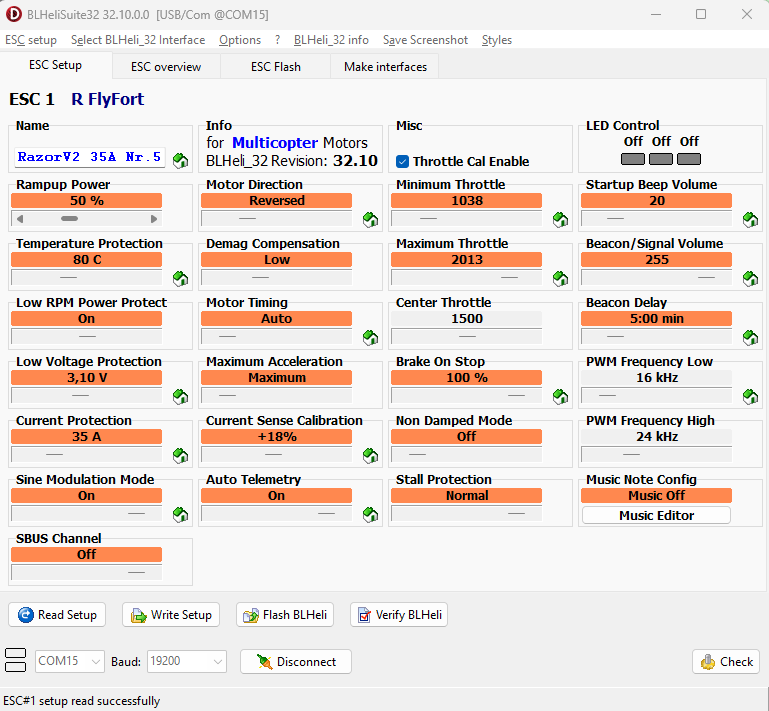Viewport: 769px width, 711px height.
Task: Click the Multicopter link in Info
Action: pyautogui.click(x=275, y=143)
